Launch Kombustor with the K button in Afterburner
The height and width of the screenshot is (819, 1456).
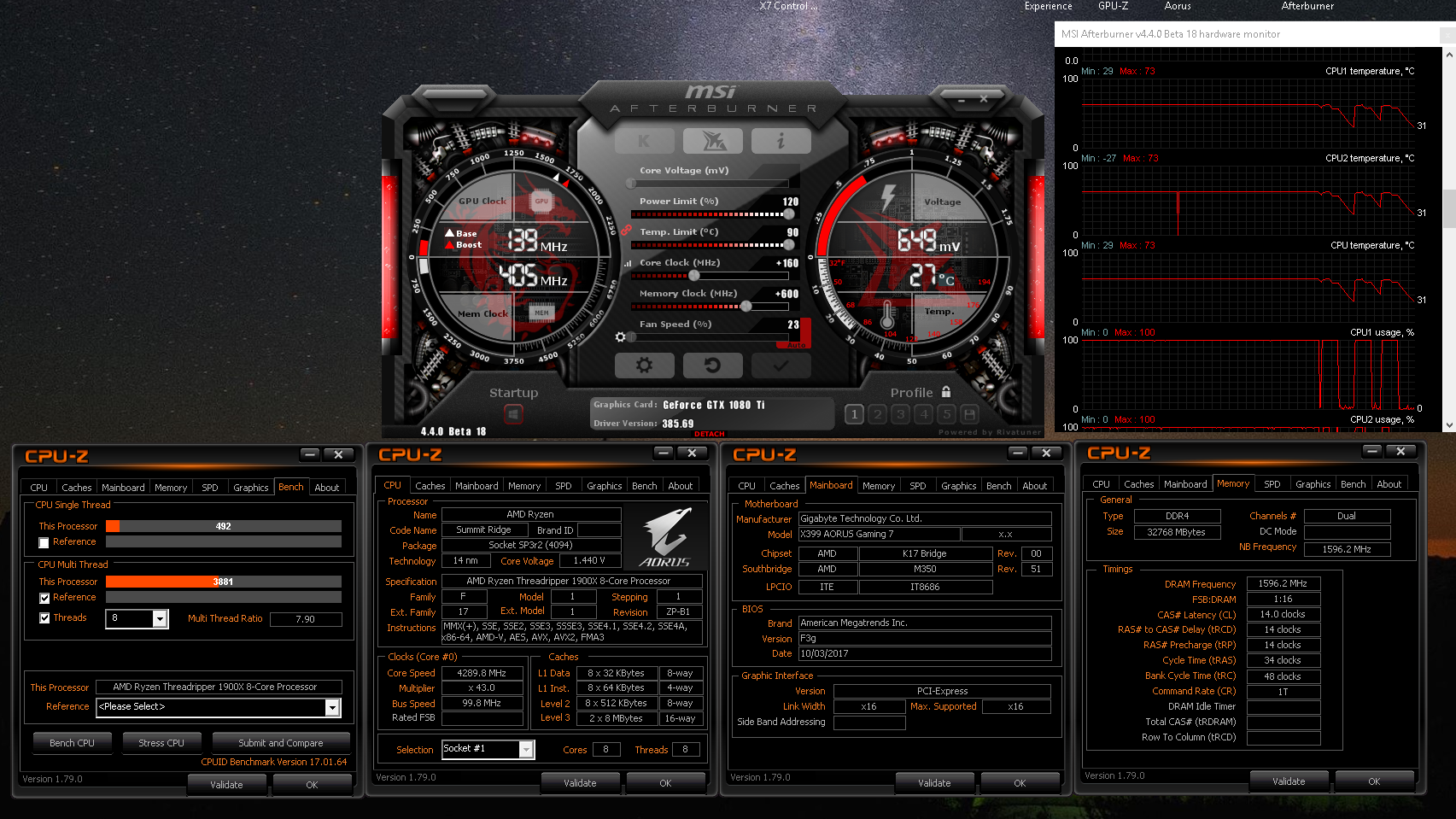point(644,141)
